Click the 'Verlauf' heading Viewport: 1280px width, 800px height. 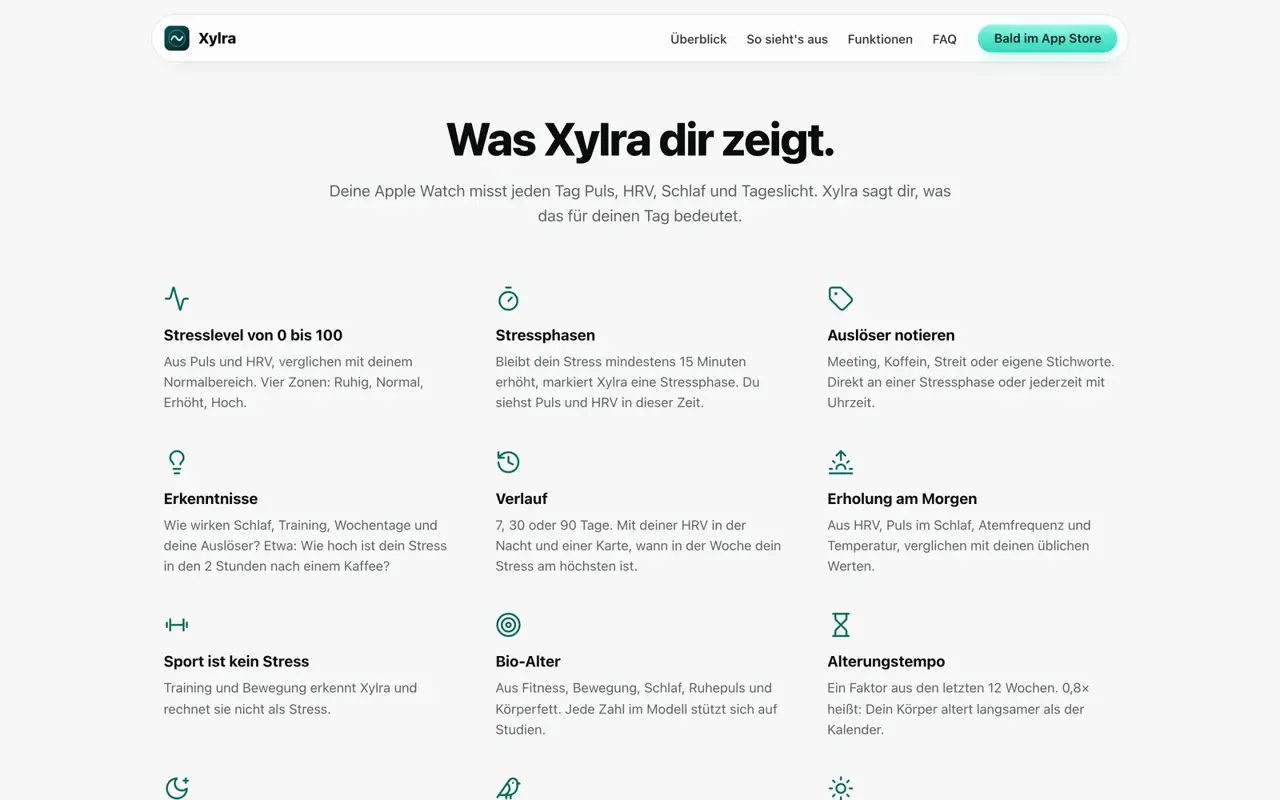click(522, 499)
